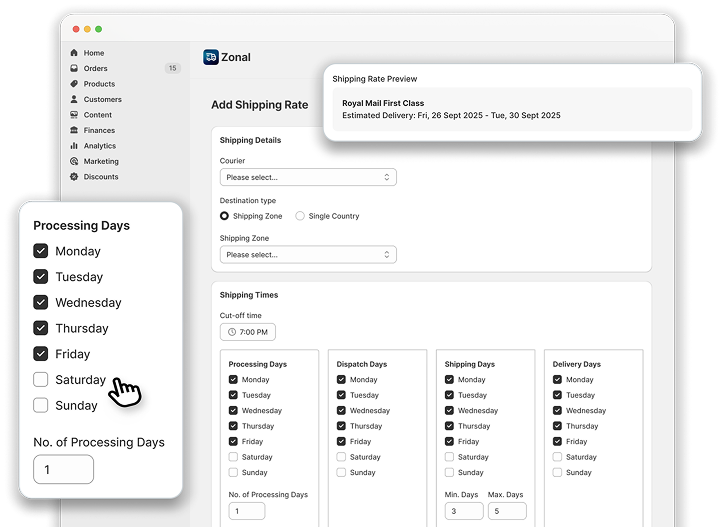
Task: Open the Courier dropdown
Action: [x=308, y=177]
